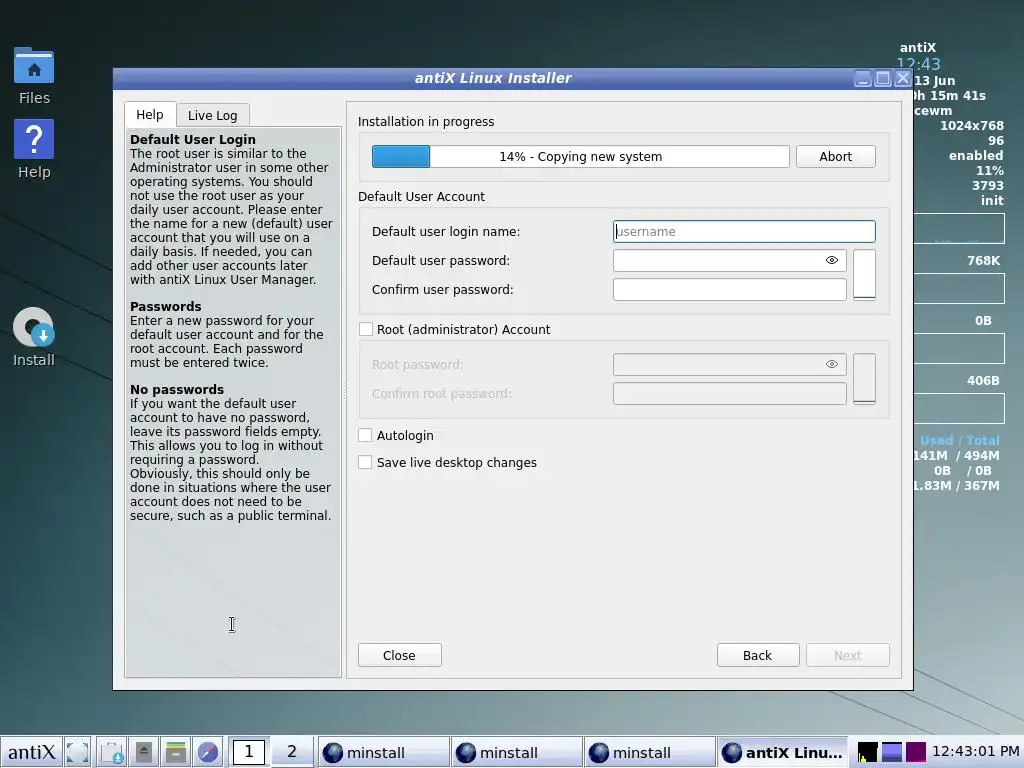
Task: Click the taskbar clock 12:43:01 PM
Action: coord(976,752)
